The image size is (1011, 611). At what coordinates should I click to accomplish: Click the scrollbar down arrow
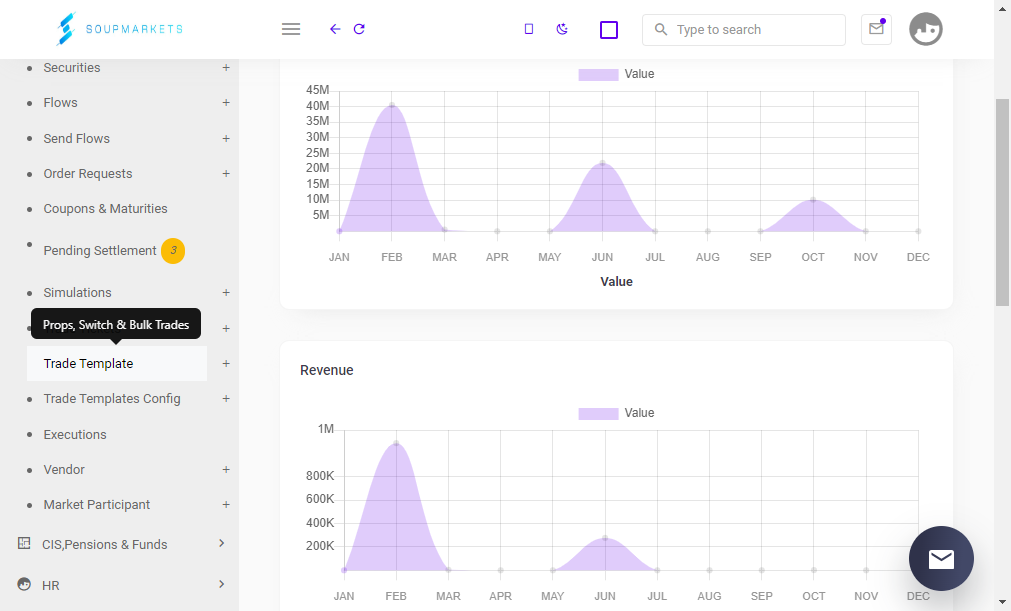click(1002, 603)
